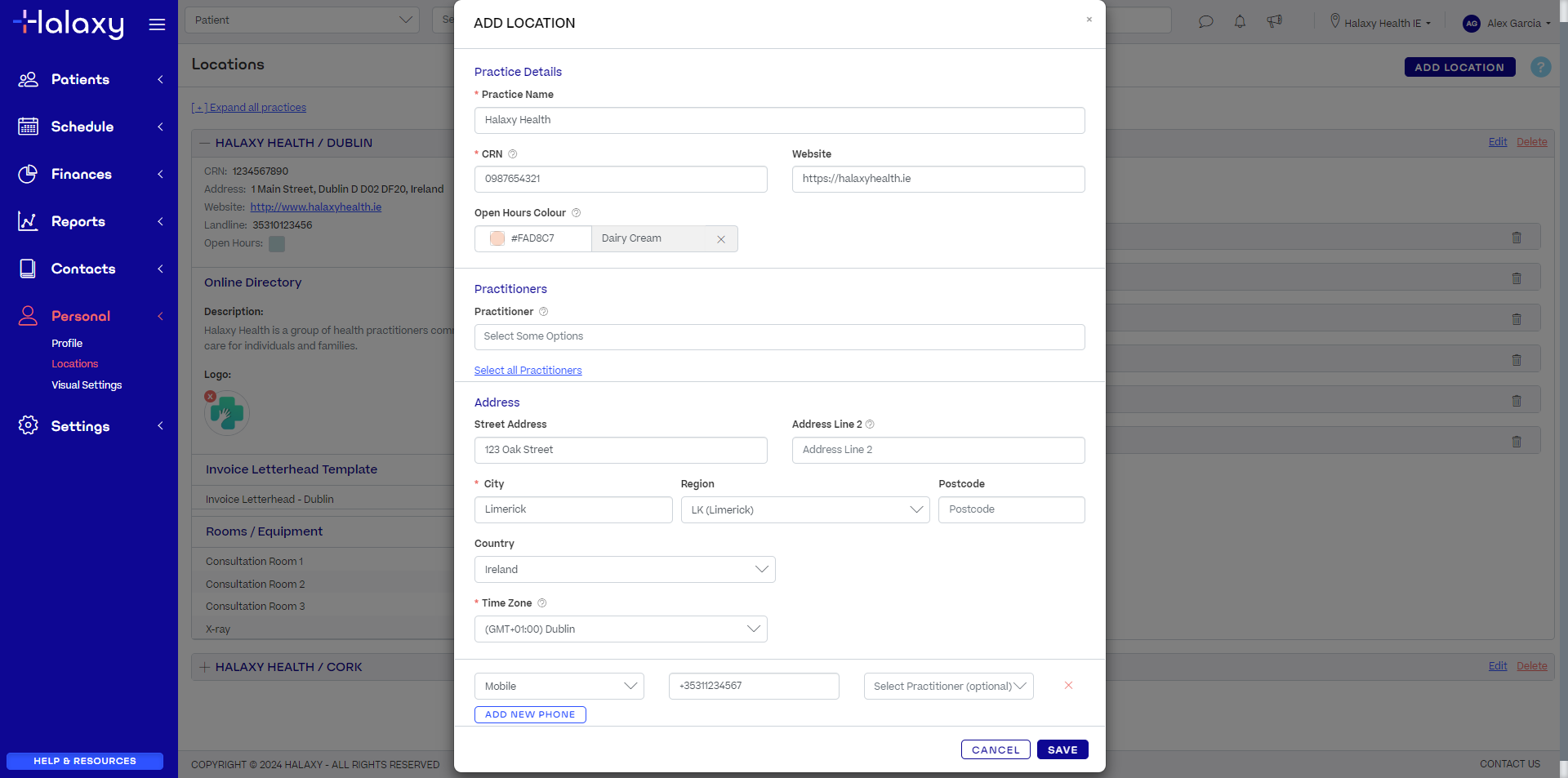
Task: Expand the Schedule menu
Action: (x=160, y=127)
